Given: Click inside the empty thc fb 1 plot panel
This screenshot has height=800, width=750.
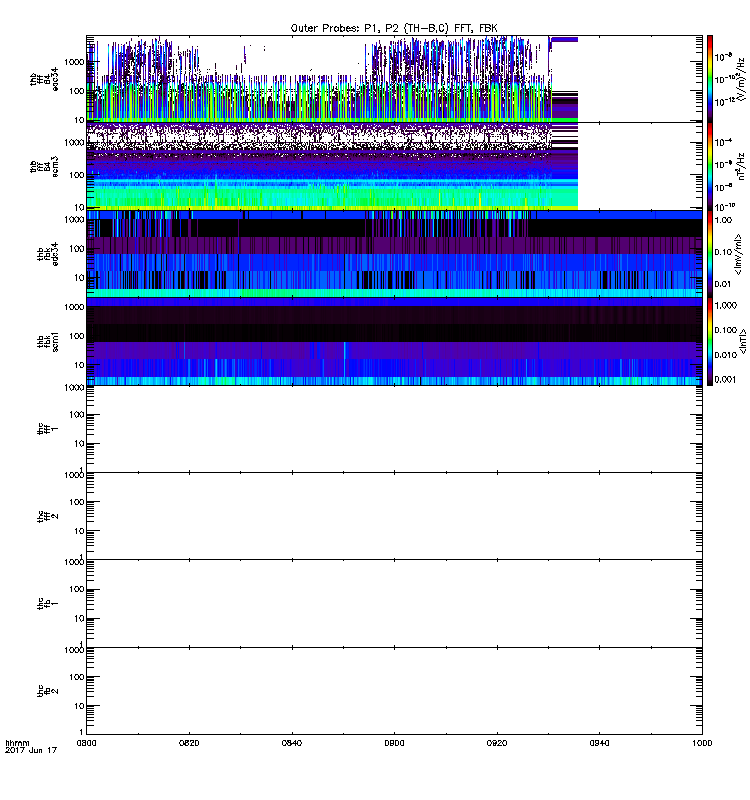Looking at the screenshot, I should (x=394, y=604).
